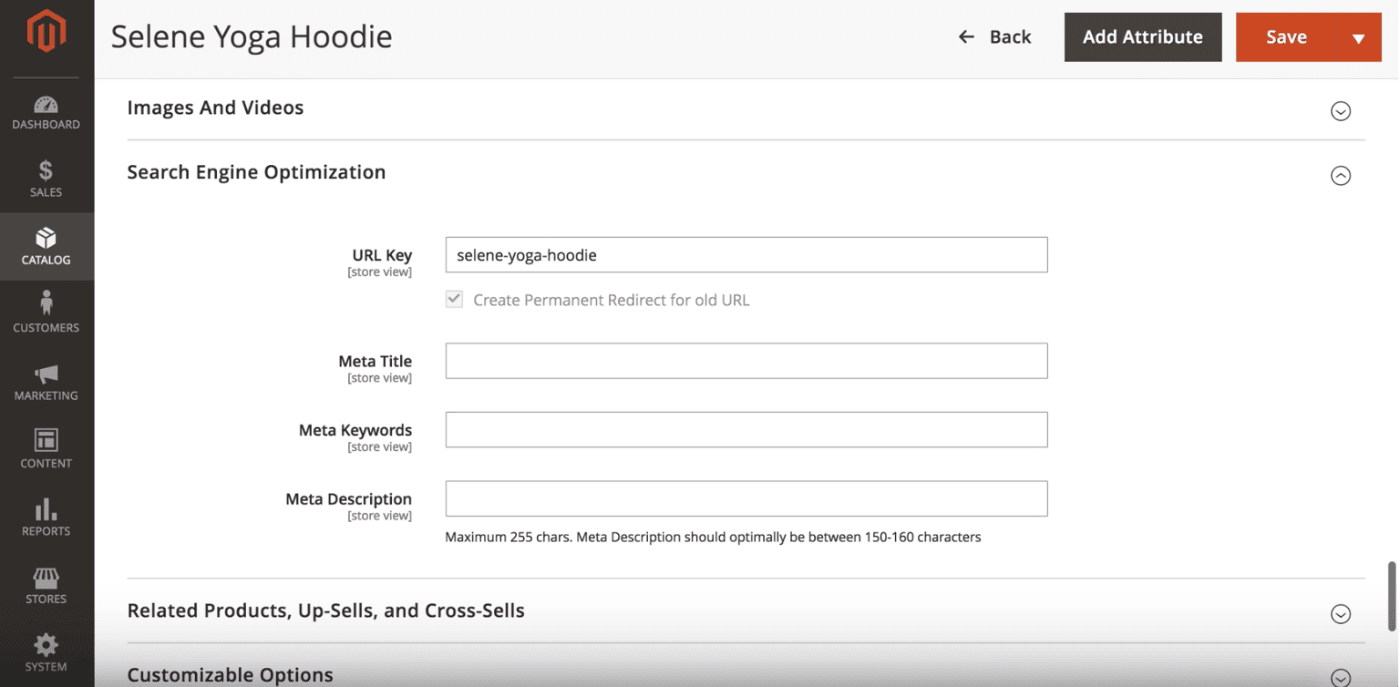Expand Related Products, Up-Sells, and Cross-Sells
Viewport: 1400px width, 687px height.
(x=1341, y=614)
